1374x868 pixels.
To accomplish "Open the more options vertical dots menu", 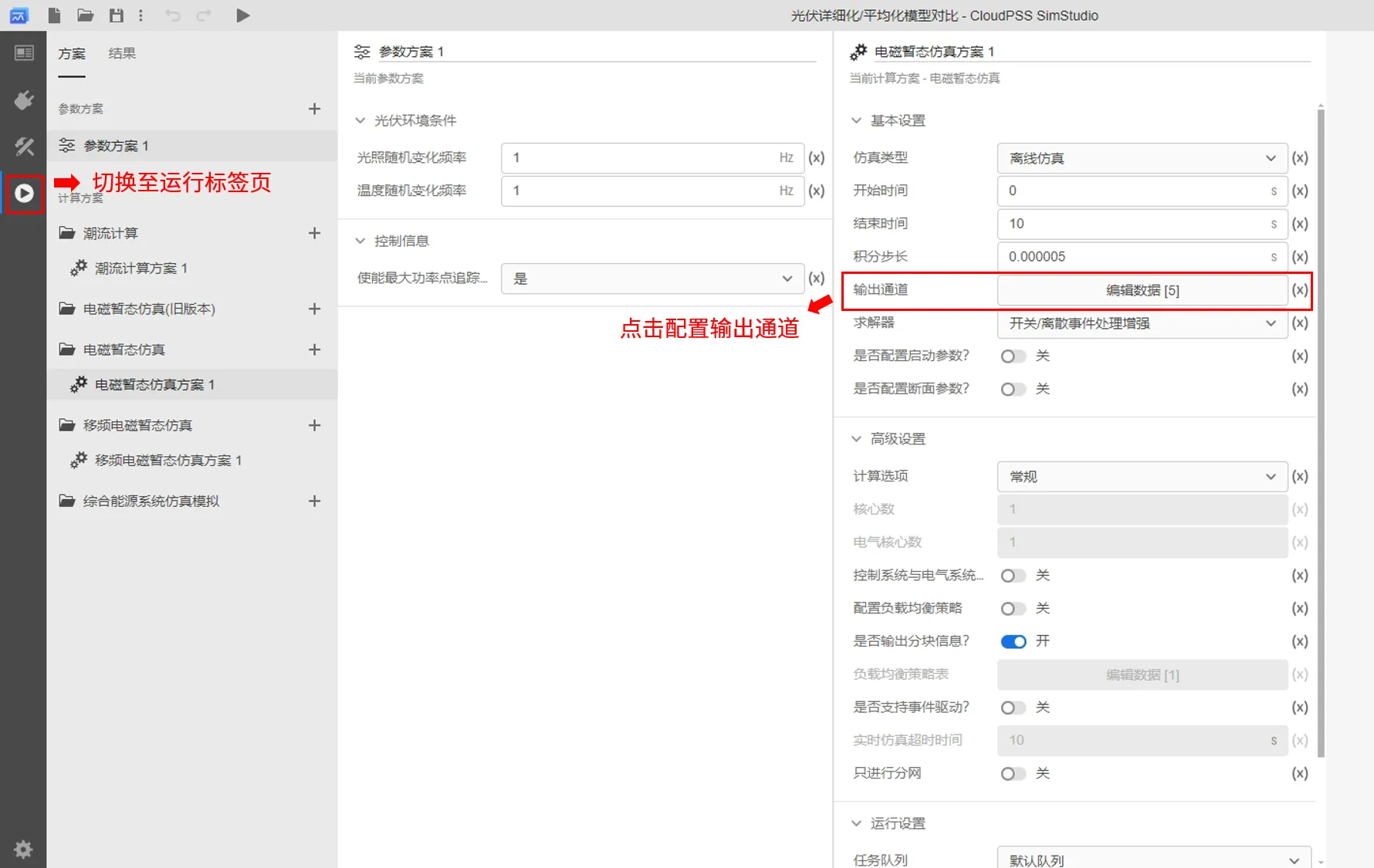I will pyautogui.click(x=140, y=15).
